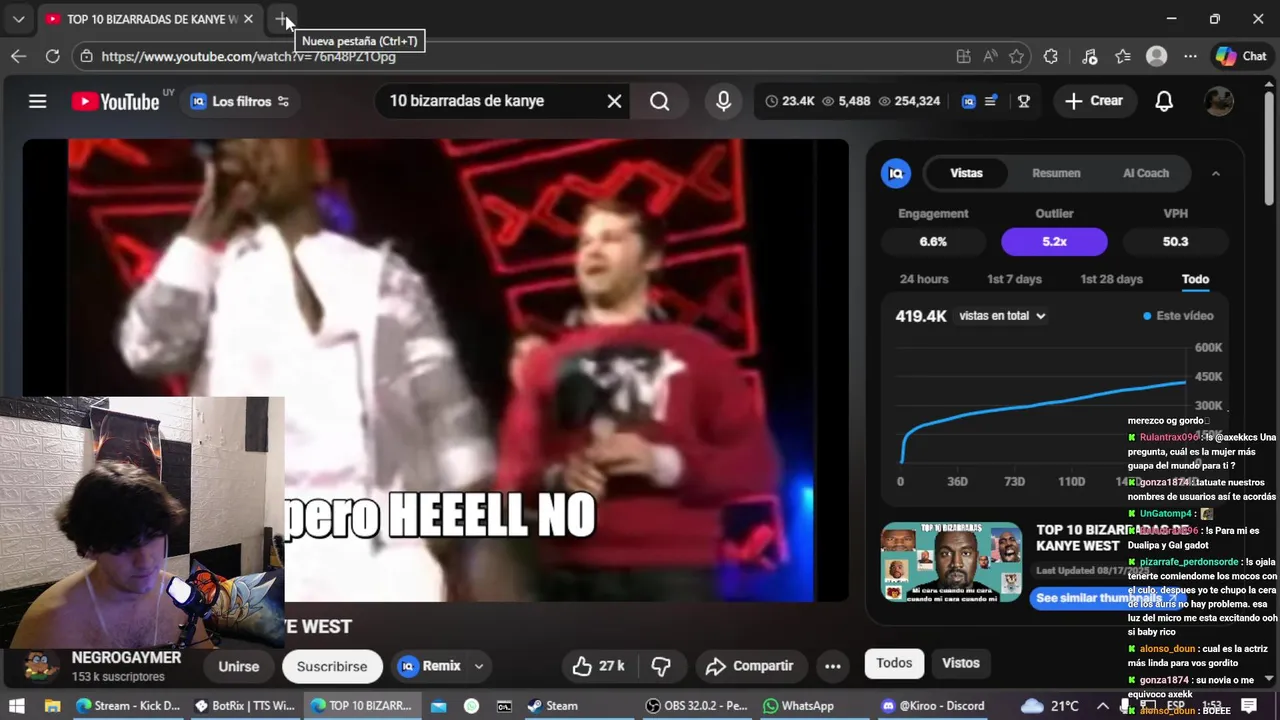This screenshot has height=720, width=1280.
Task: Show 1st 7 days chart range
Action: coord(1014,279)
